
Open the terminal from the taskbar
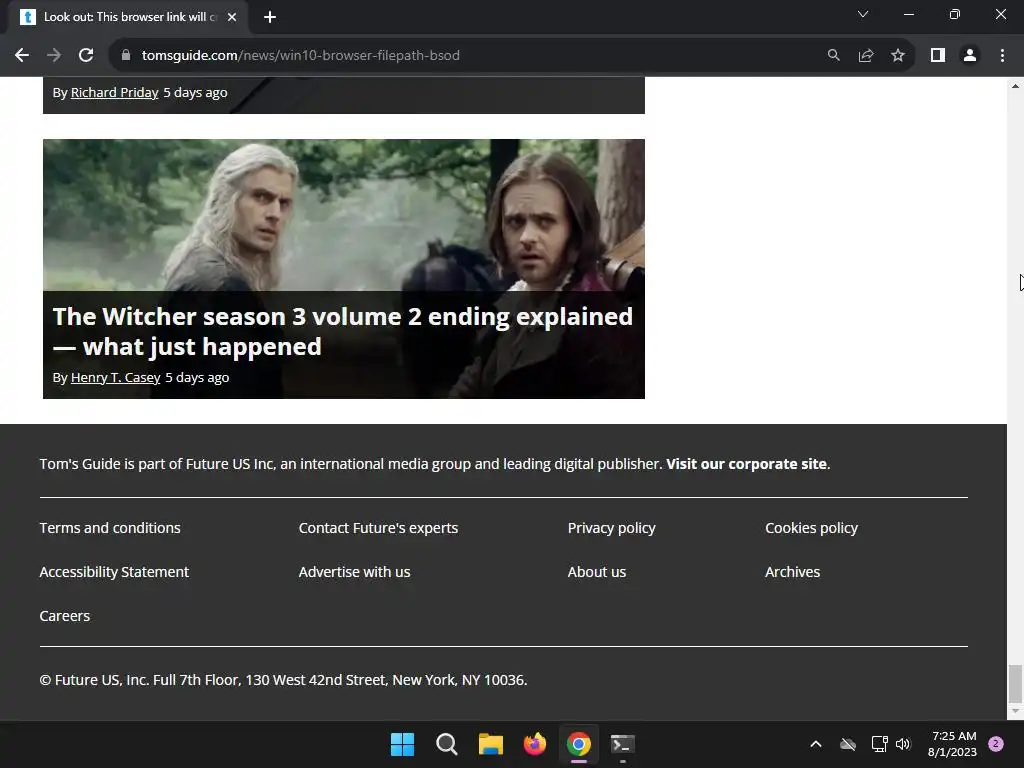pos(623,744)
